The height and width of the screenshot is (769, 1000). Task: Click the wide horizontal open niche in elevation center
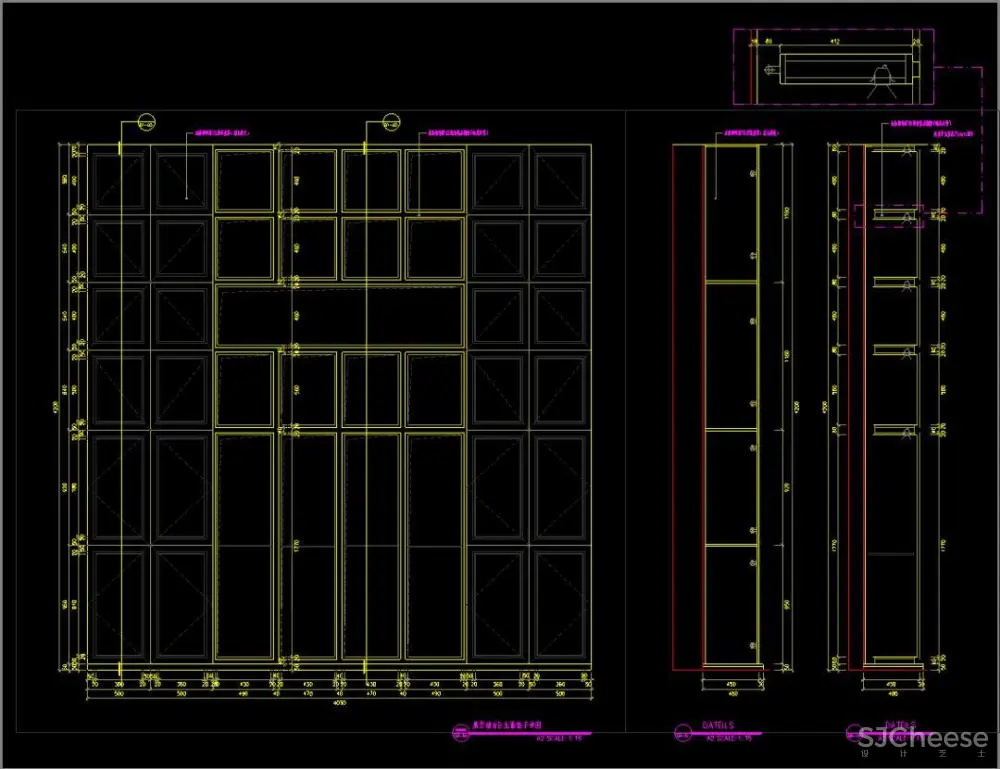(x=340, y=314)
